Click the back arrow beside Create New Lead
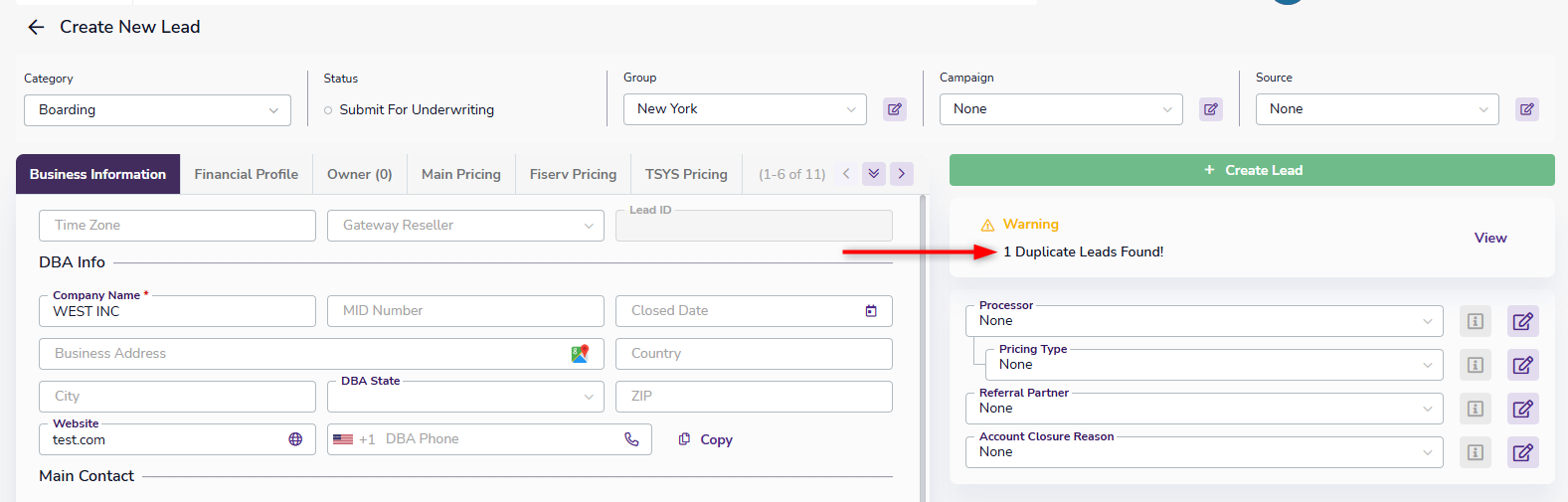Screen dimensions: 1568x502 [37, 28]
